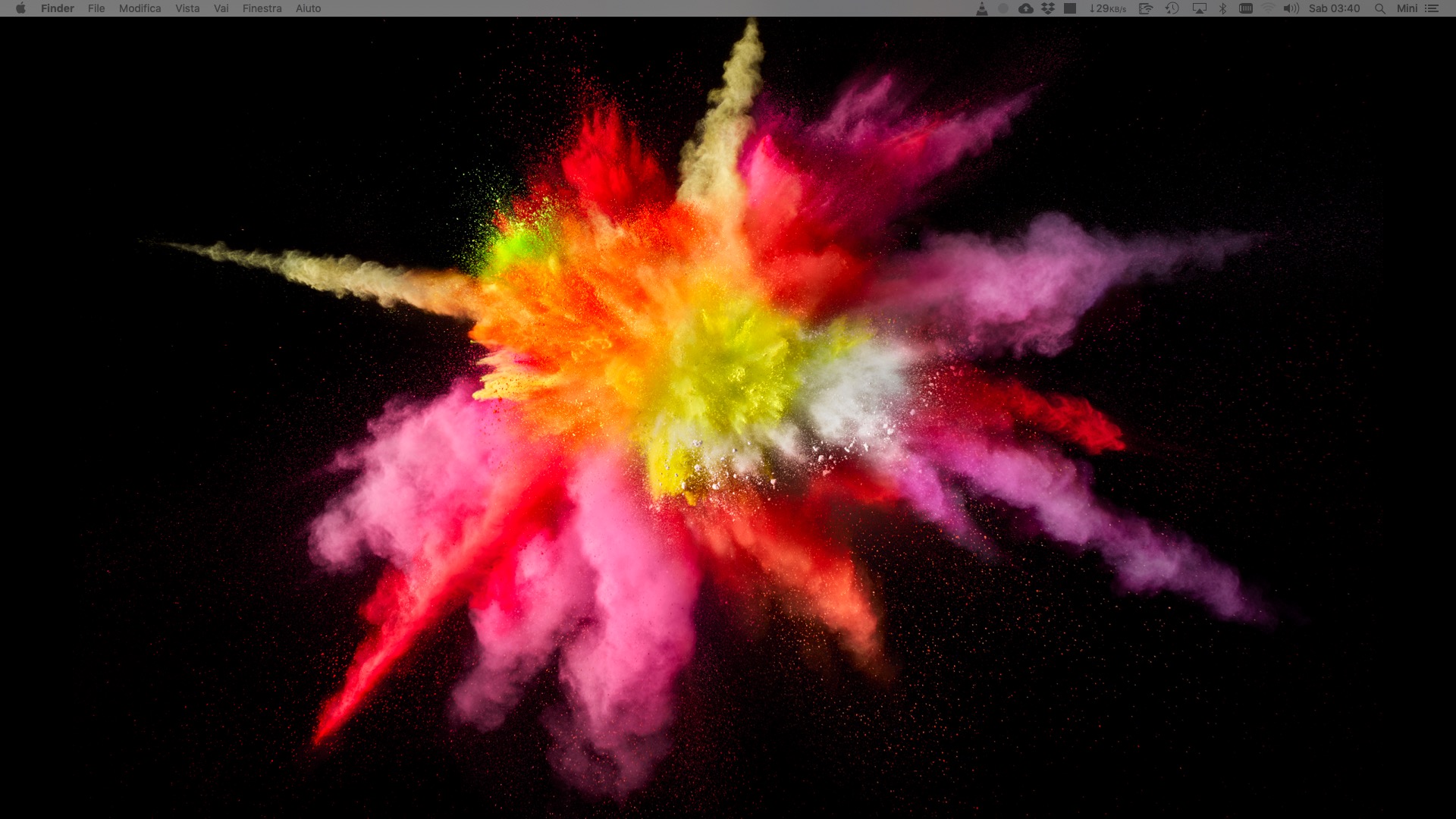Click the VLC cone menu bar icon
Image resolution: width=1456 pixels, height=819 pixels.
pos(981,8)
